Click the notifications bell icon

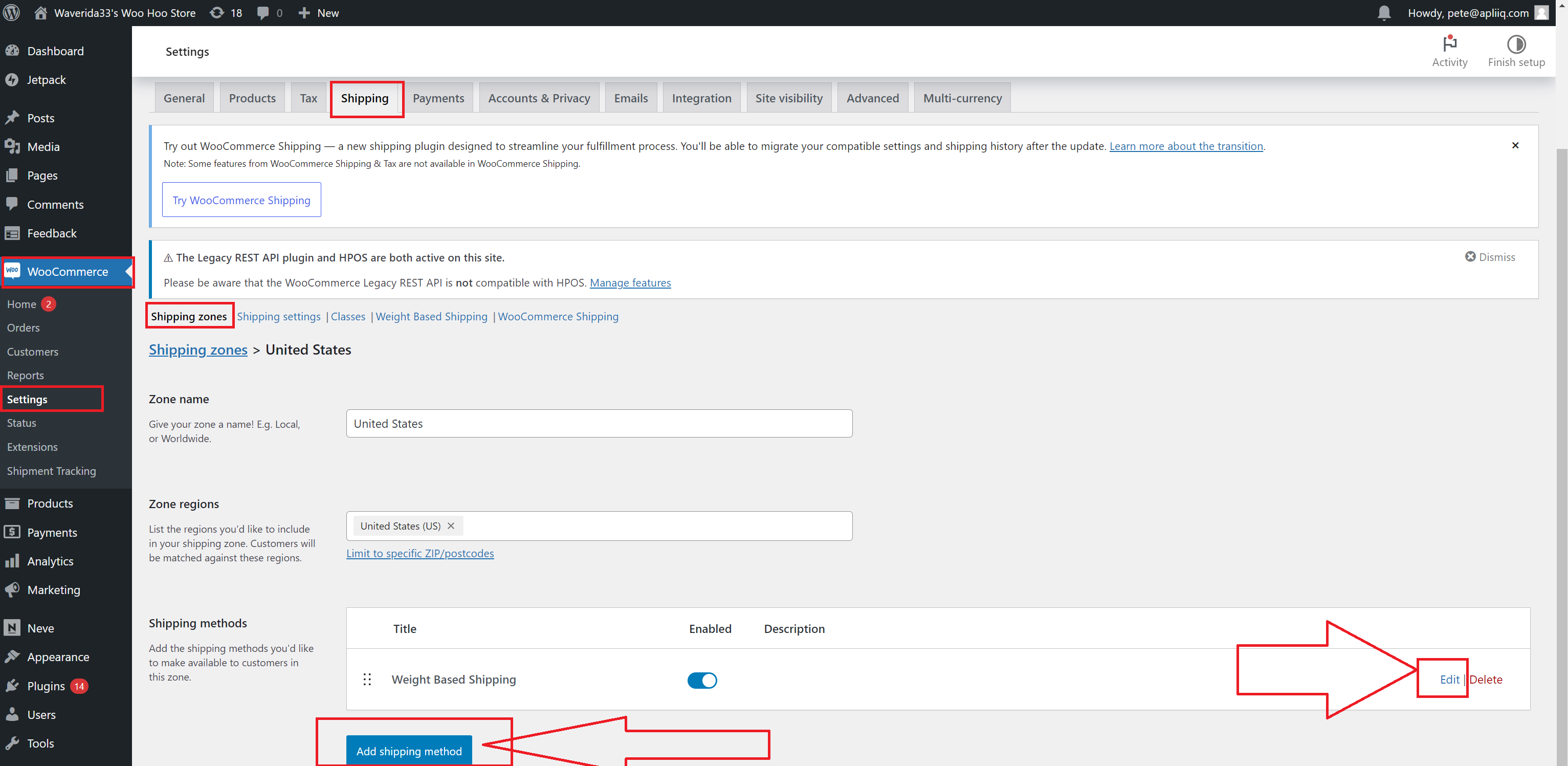click(x=1383, y=13)
